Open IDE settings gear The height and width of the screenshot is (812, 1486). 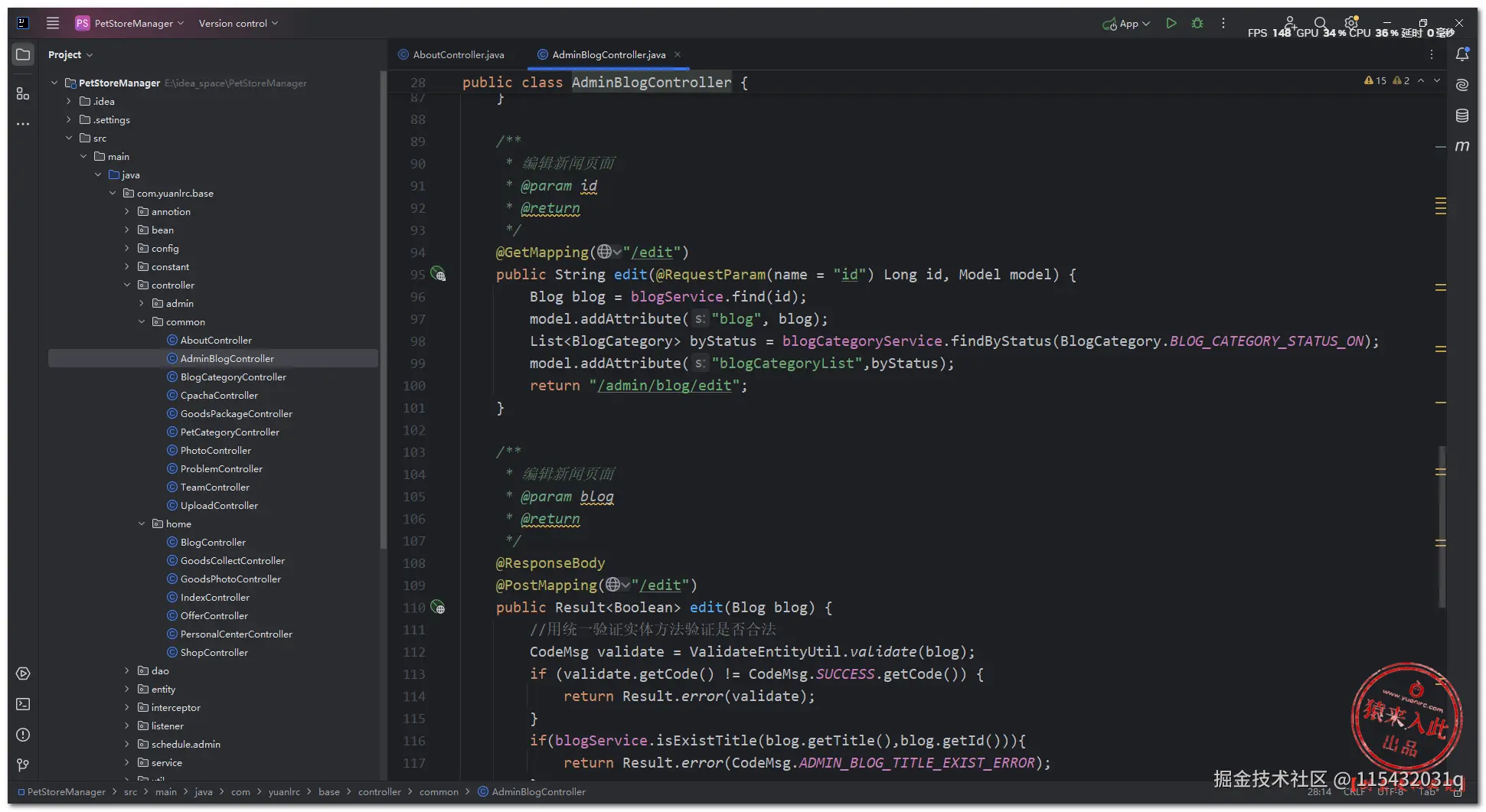click(x=1351, y=23)
